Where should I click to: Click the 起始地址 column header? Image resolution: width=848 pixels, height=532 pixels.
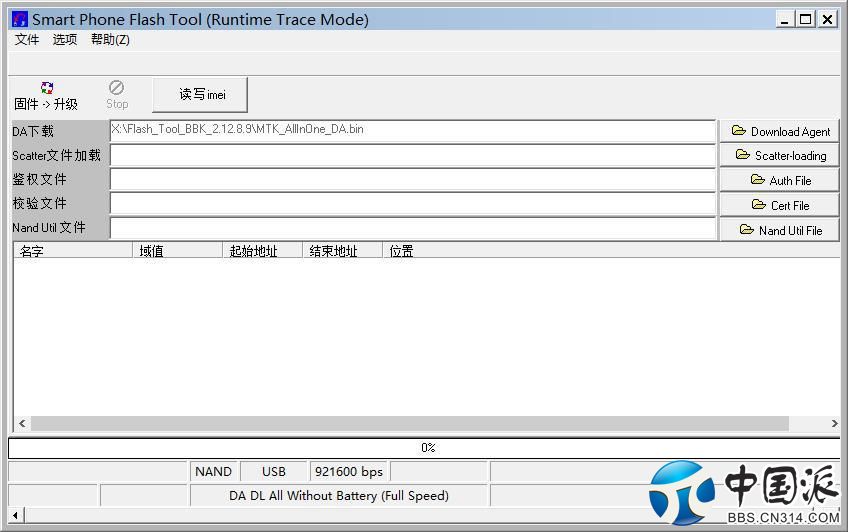click(262, 250)
